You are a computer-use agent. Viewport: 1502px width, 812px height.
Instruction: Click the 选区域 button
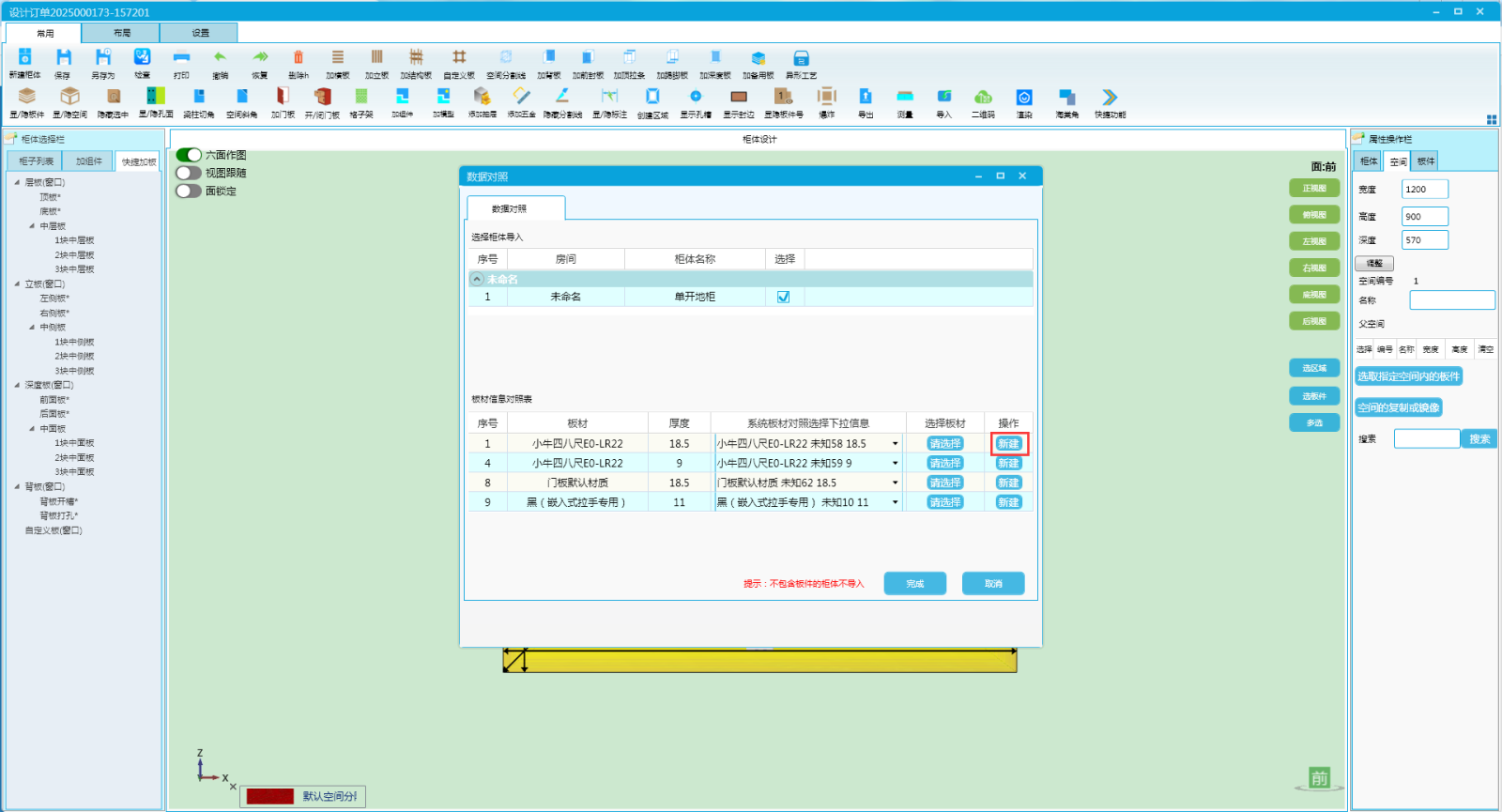click(1314, 368)
